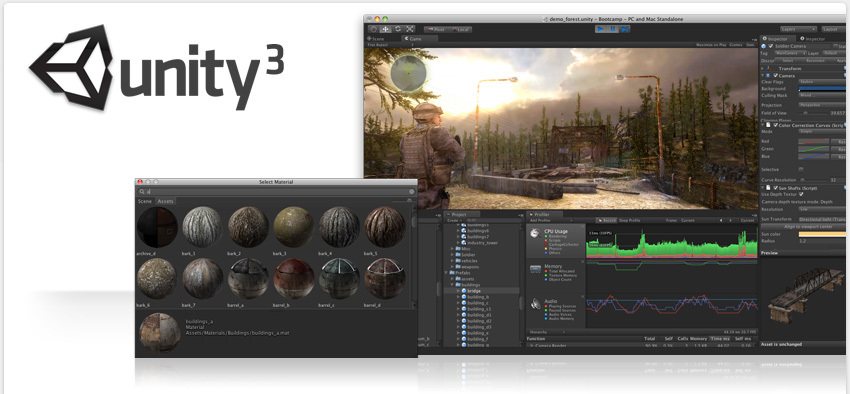
Task: Expand the Soldier folder
Action: (453, 255)
